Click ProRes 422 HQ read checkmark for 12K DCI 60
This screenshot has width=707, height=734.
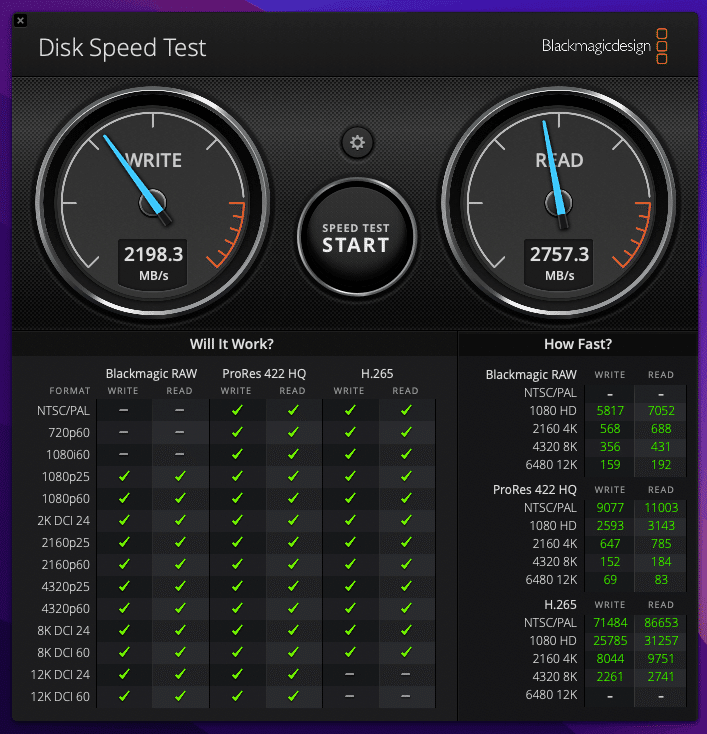294,696
